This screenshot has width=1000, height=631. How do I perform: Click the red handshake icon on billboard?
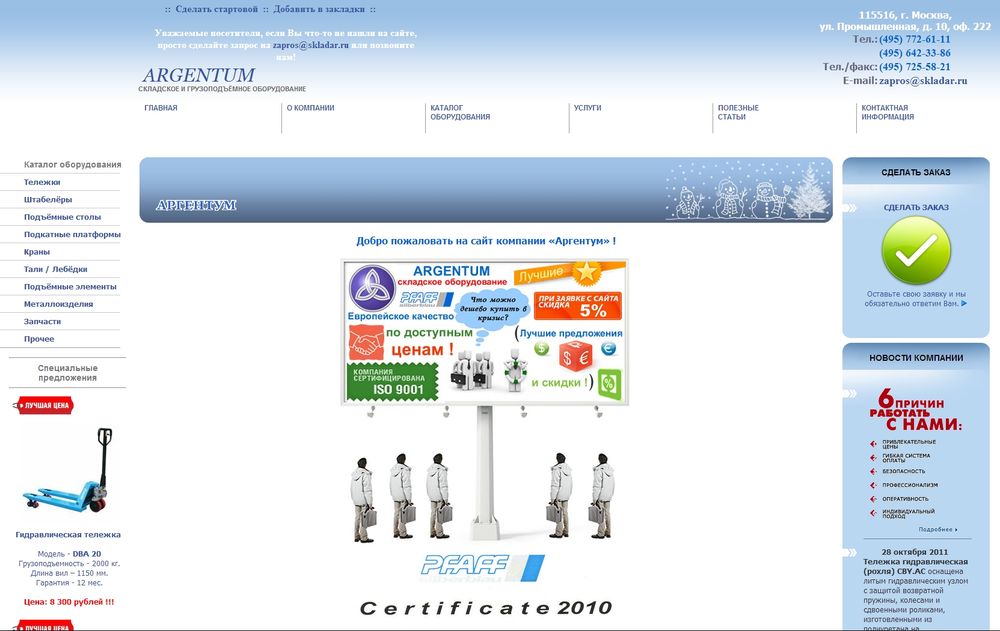coord(366,343)
